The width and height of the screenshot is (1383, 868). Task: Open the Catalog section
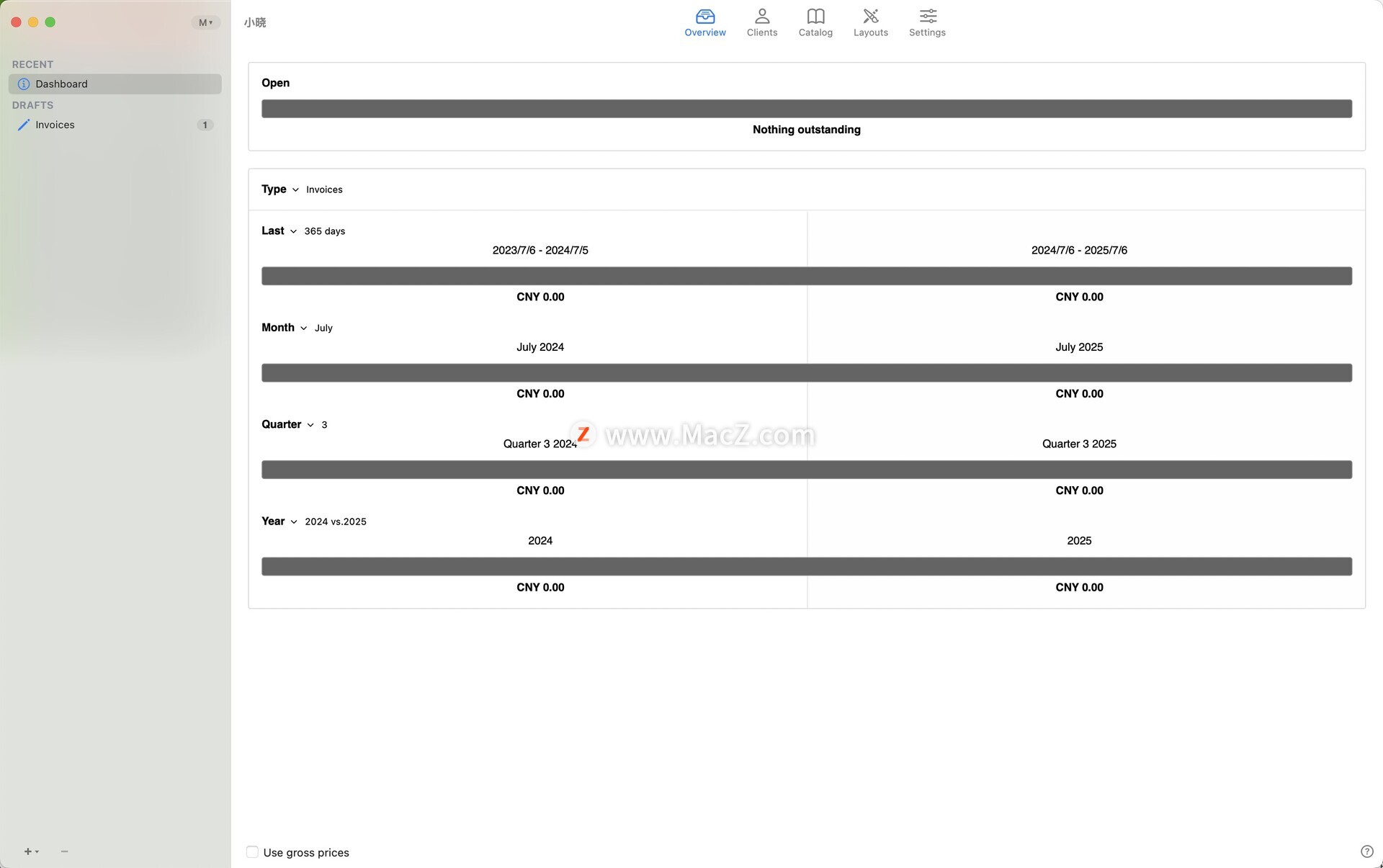pyautogui.click(x=815, y=23)
